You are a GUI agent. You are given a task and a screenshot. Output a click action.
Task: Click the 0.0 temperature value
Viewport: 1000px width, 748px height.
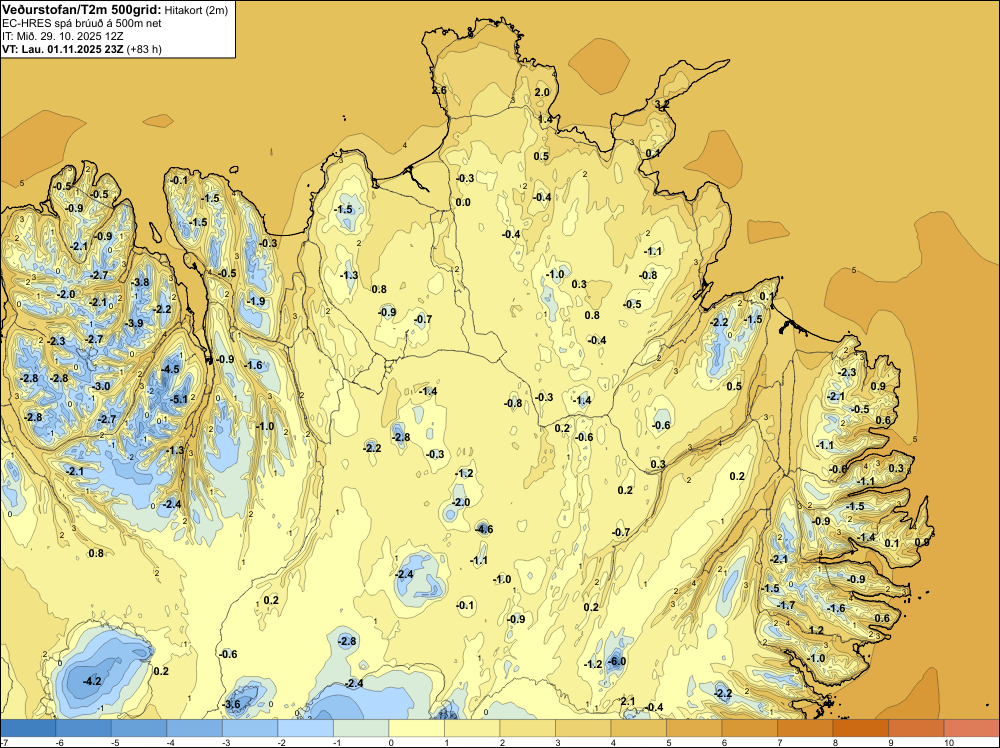463,202
